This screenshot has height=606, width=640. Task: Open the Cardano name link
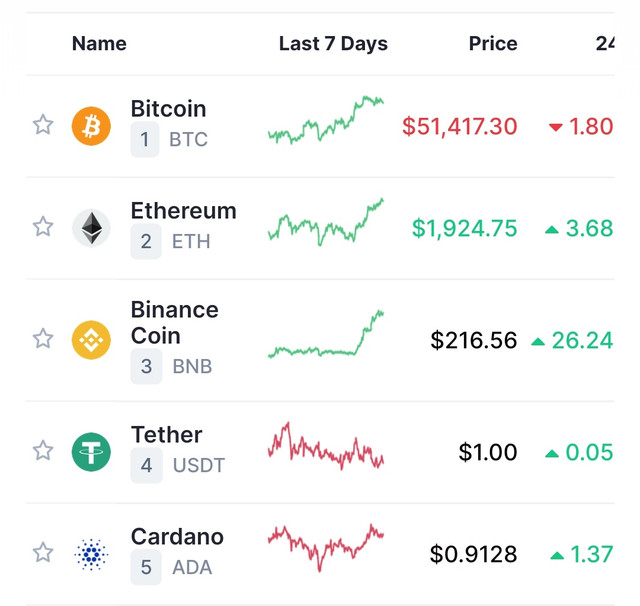click(x=177, y=537)
